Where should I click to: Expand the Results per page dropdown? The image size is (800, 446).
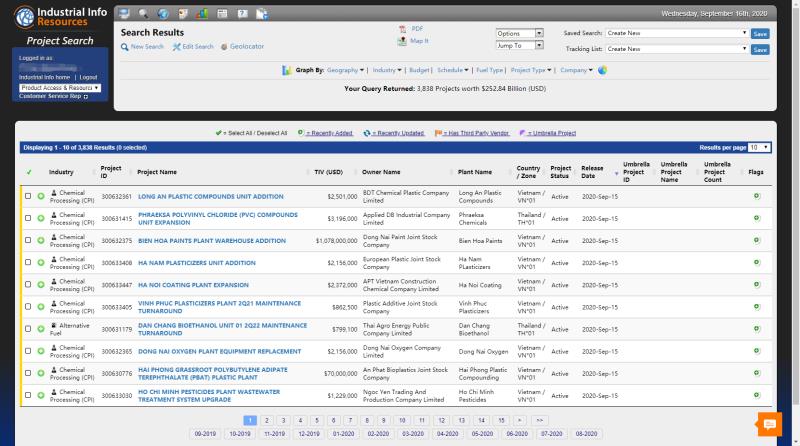[x=760, y=147]
